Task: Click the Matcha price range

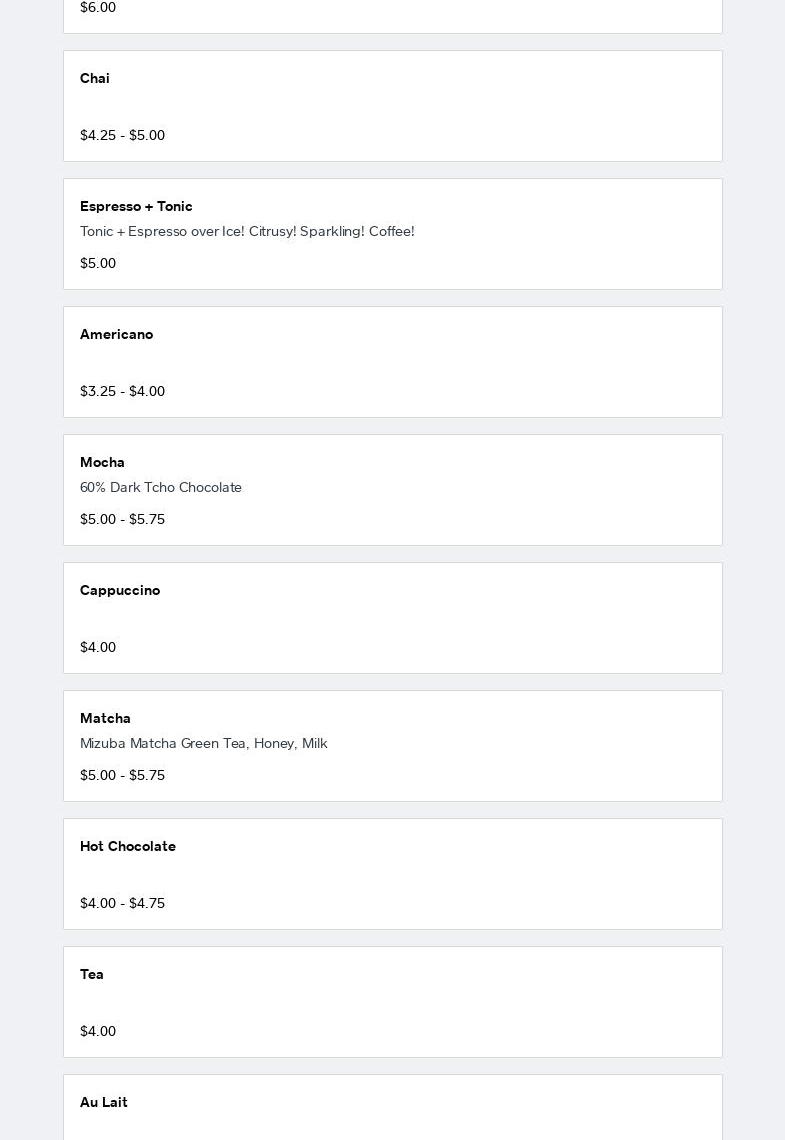Action: [122, 775]
